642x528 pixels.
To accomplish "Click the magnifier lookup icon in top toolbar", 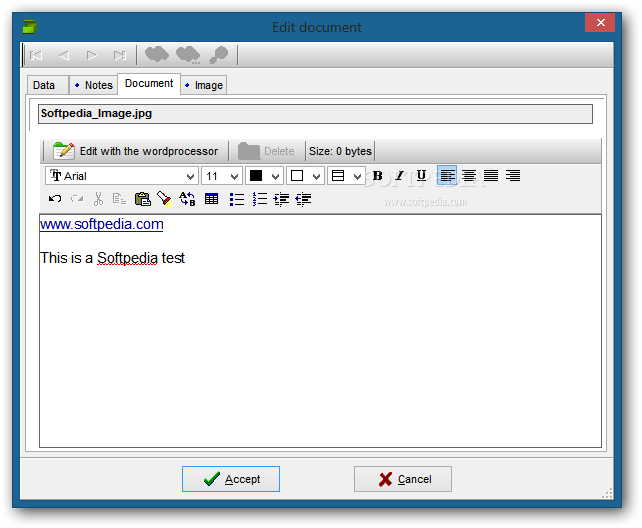I will [219, 55].
